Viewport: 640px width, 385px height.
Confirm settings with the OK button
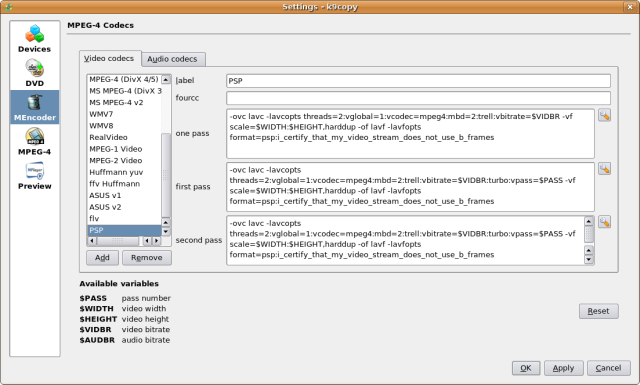click(526, 368)
